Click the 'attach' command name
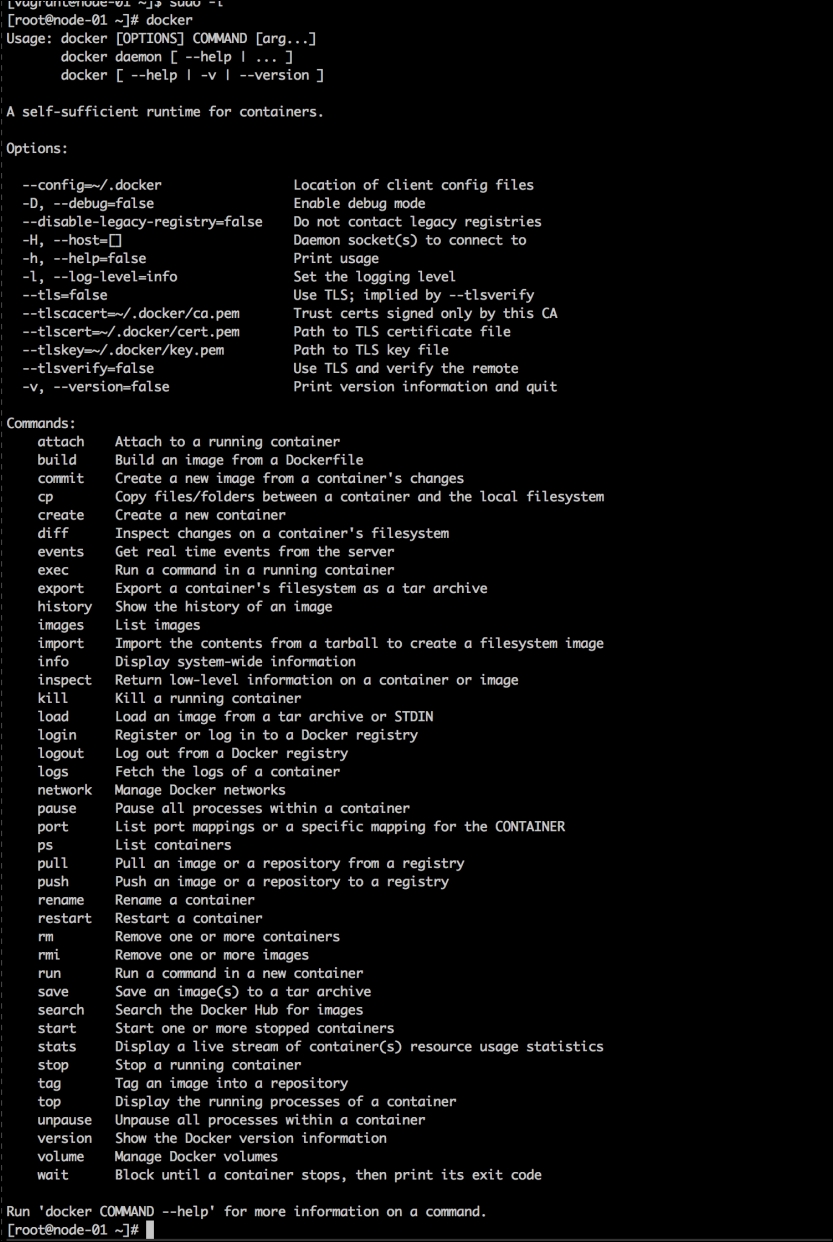 click(61, 441)
